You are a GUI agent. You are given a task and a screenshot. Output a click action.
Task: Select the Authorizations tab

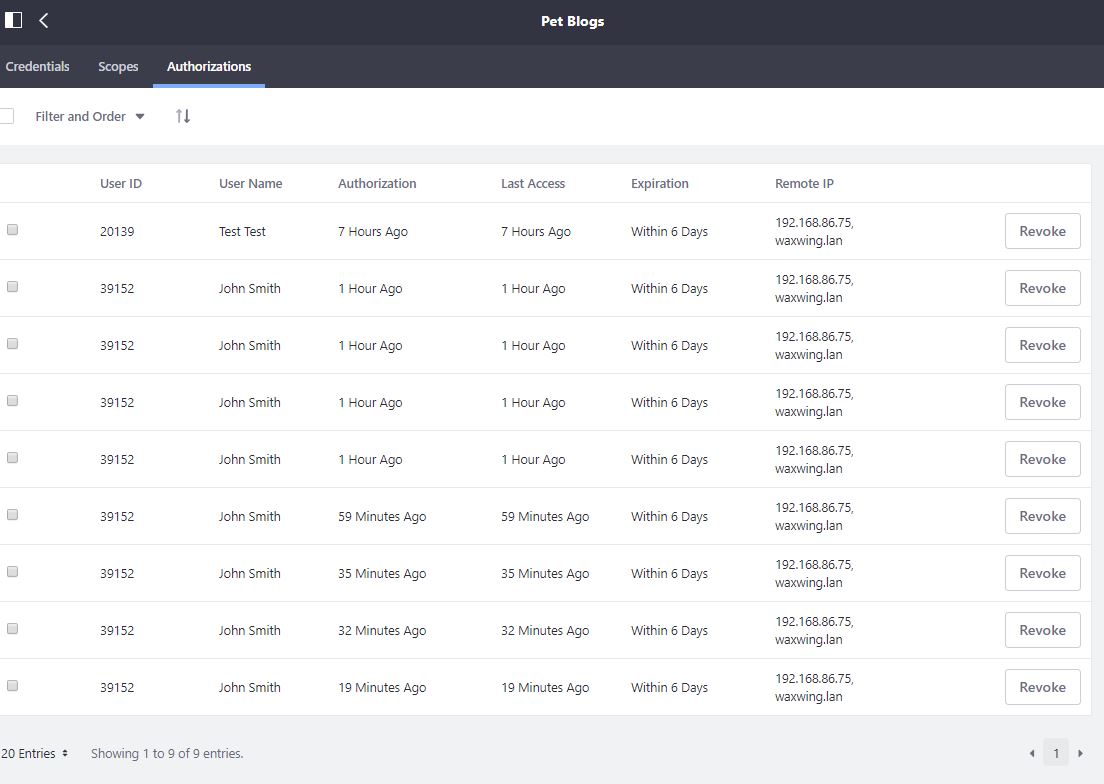click(x=209, y=66)
